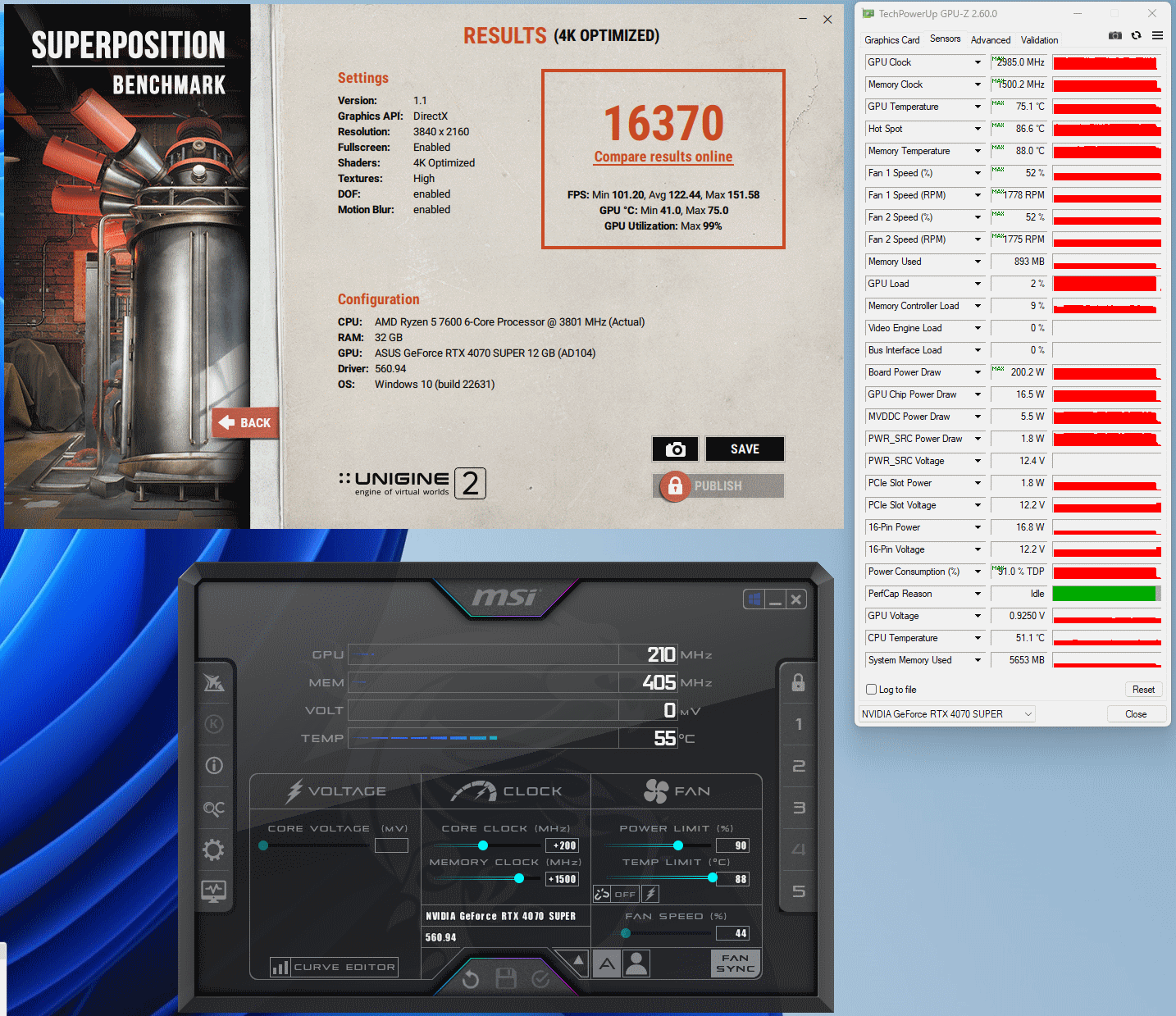The height and width of the screenshot is (1016, 1176).
Task: Expand GPU Temperature sensor dropdown
Action: point(978,107)
